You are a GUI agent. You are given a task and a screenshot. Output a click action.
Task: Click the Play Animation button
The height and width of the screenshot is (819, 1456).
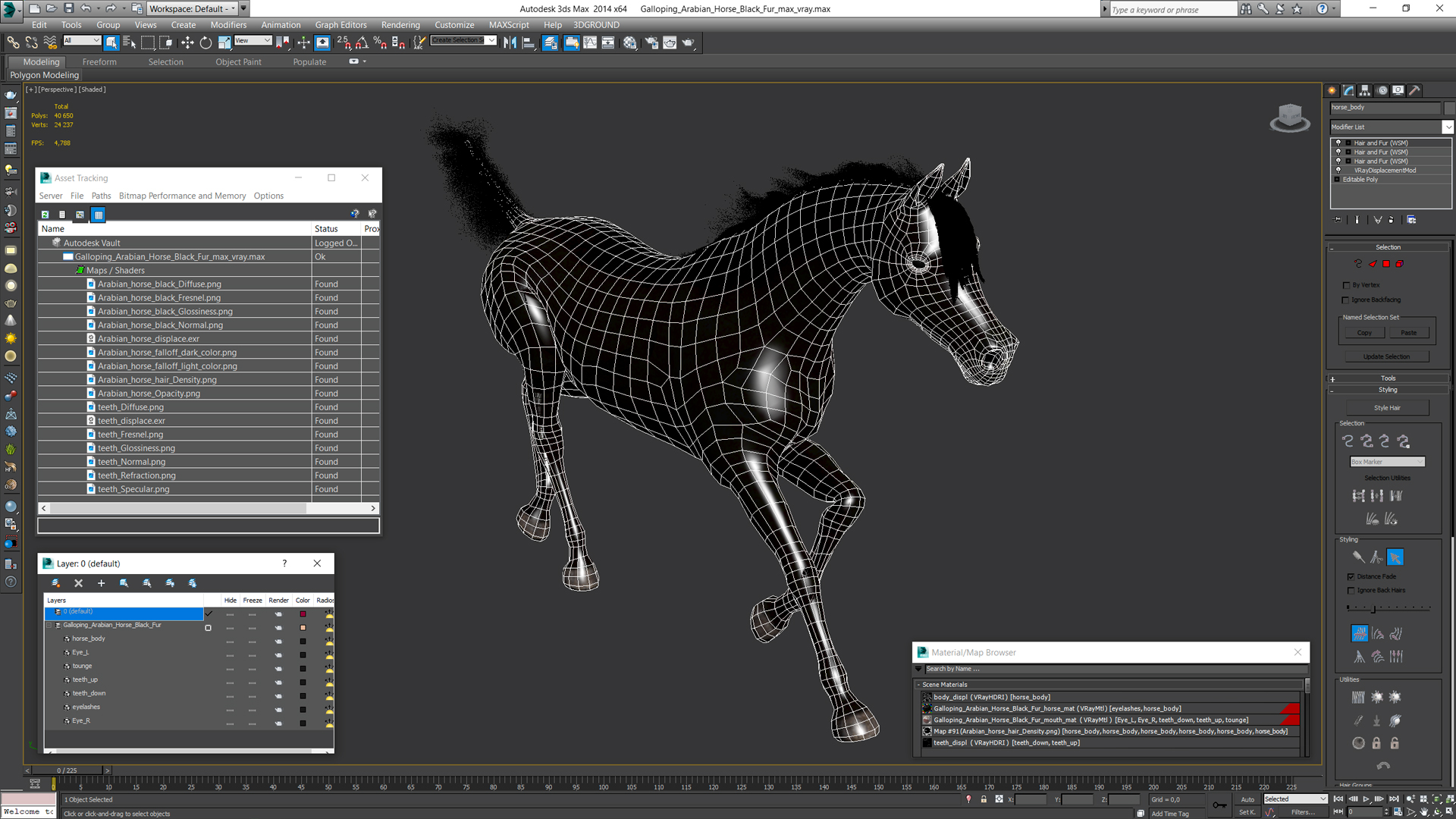[1367, 799]
